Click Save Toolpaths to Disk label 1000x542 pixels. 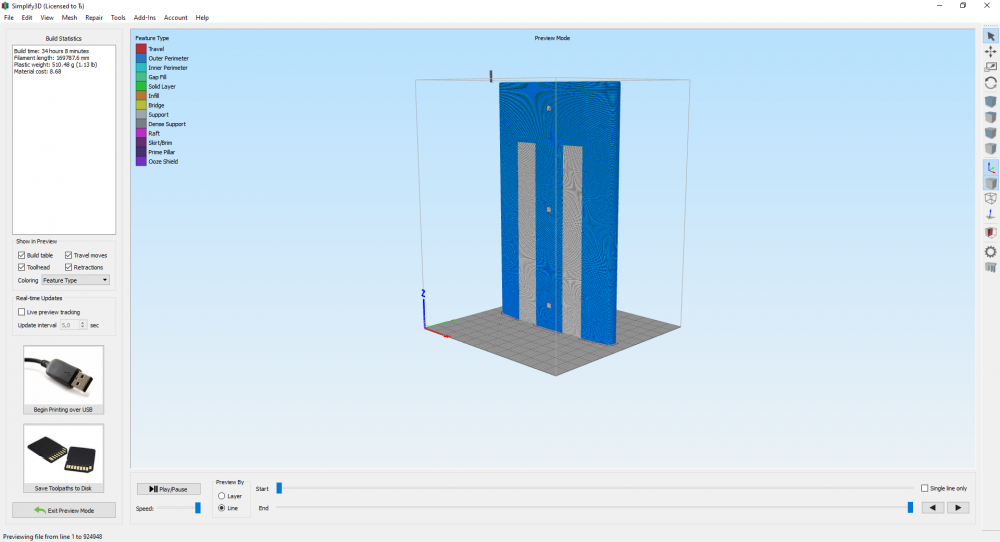(63, 488)
